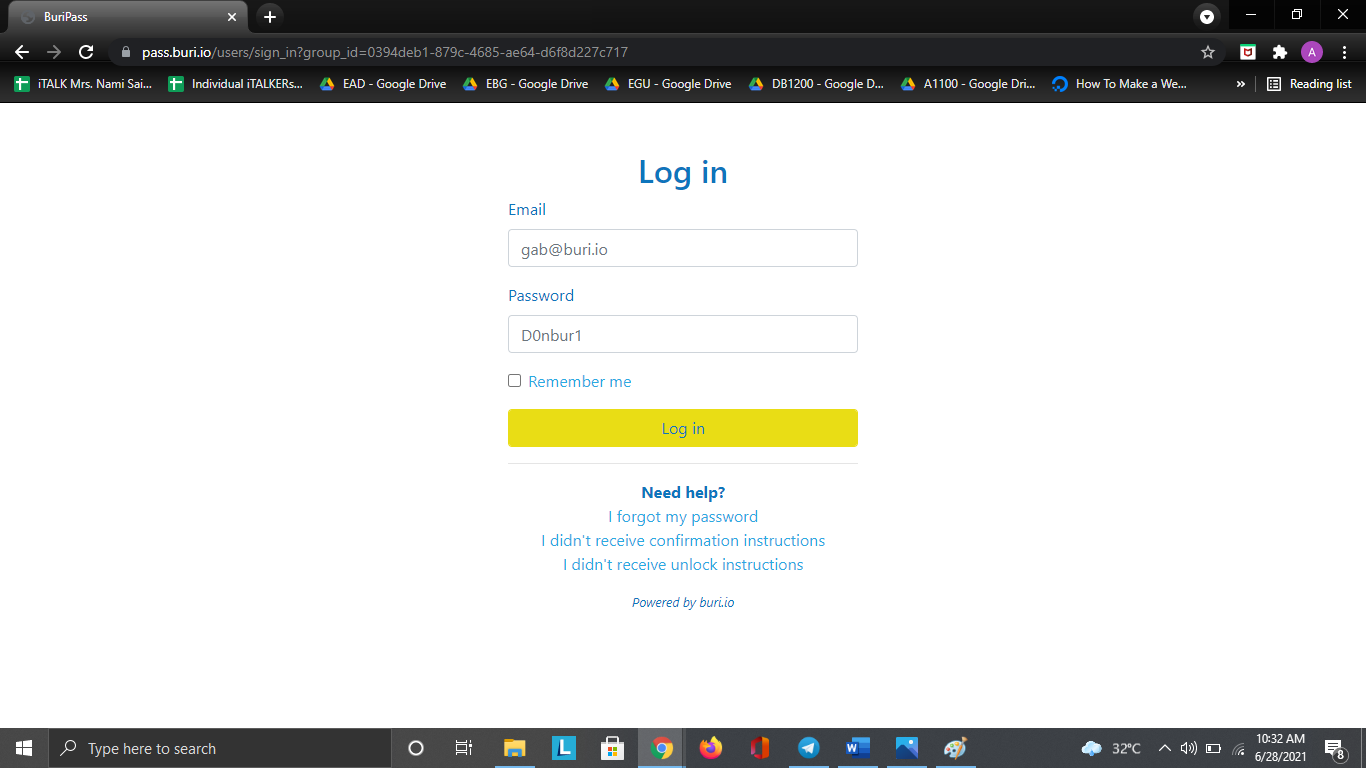Switch to Word on the taskbar
This screenshot has height=768, width=1366.
tap(857, 748)
